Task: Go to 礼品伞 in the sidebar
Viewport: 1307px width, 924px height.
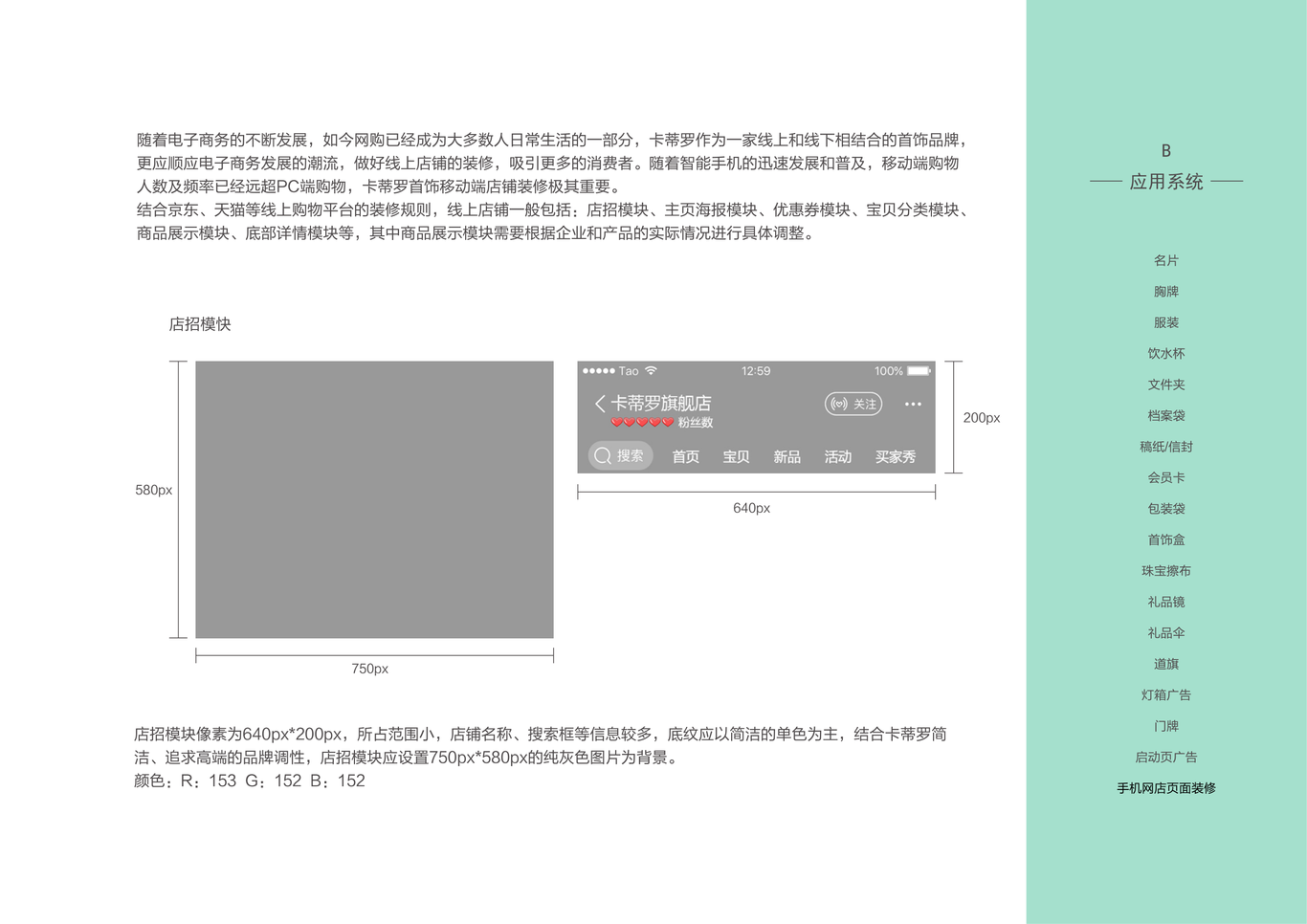Action: coord(1166,633)
